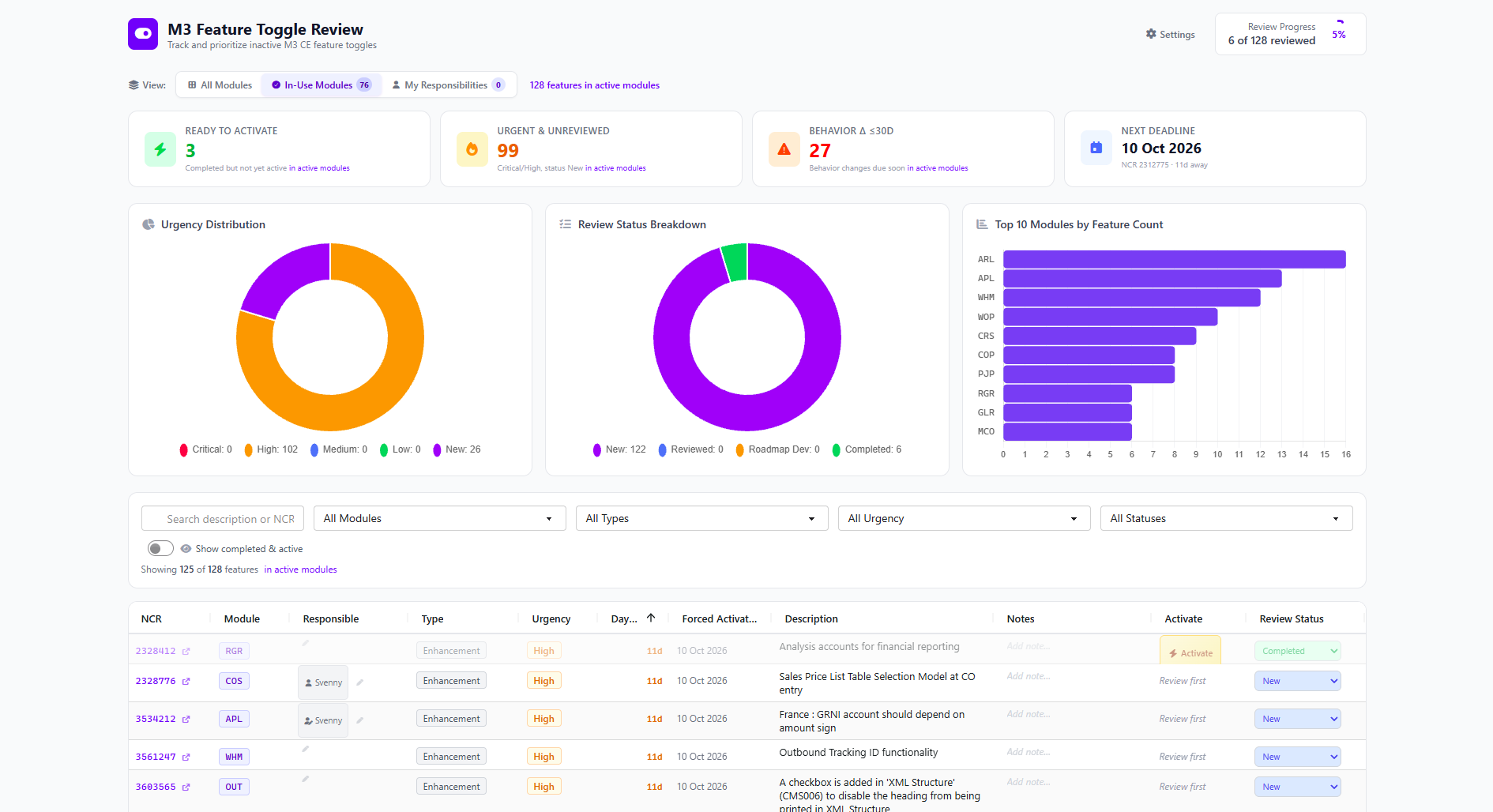Click 'High: 102' legend entry
The image size is (1493, 812).
(x=271, y=449)
